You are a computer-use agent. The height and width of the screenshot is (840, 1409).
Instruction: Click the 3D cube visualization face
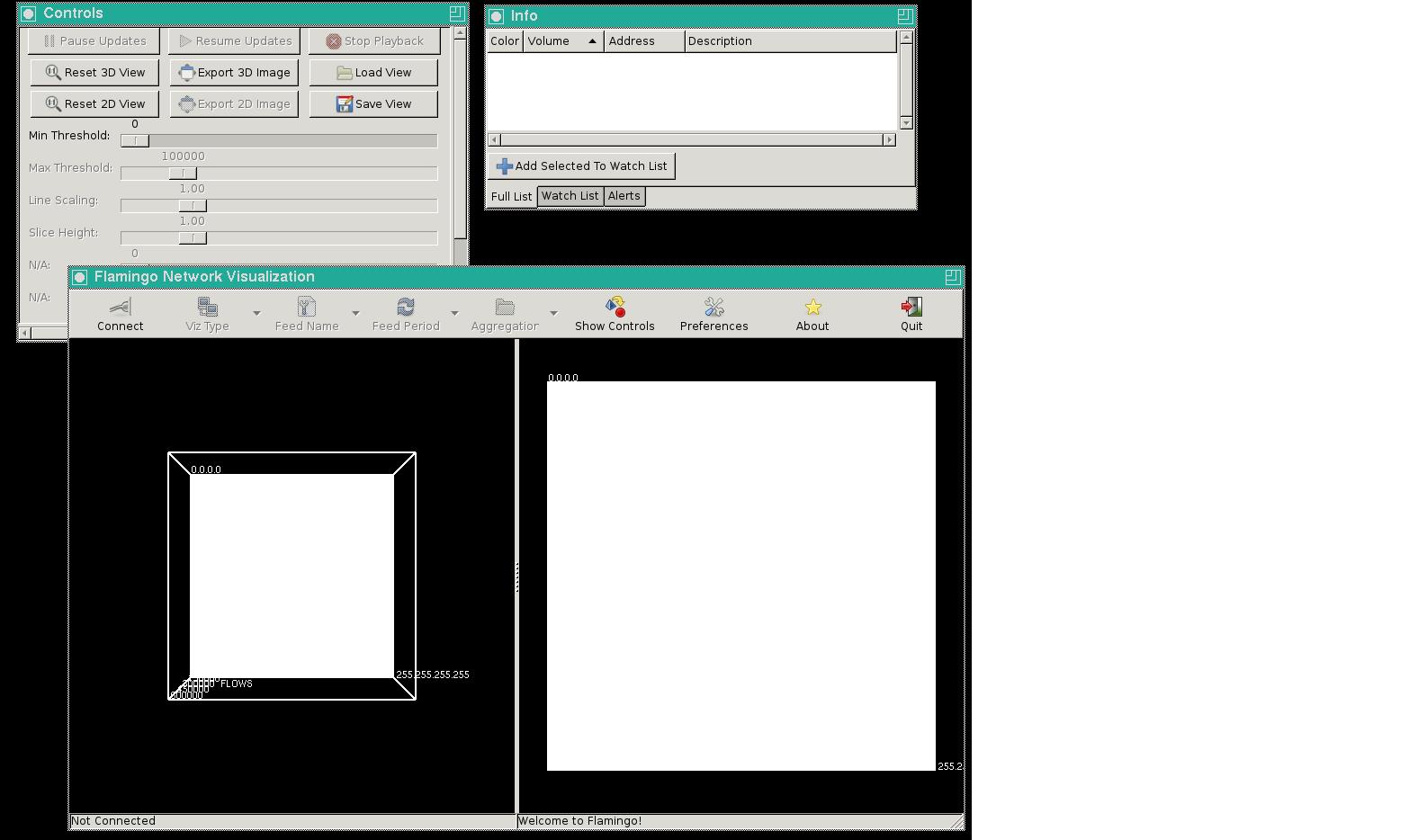pos(292,576)
